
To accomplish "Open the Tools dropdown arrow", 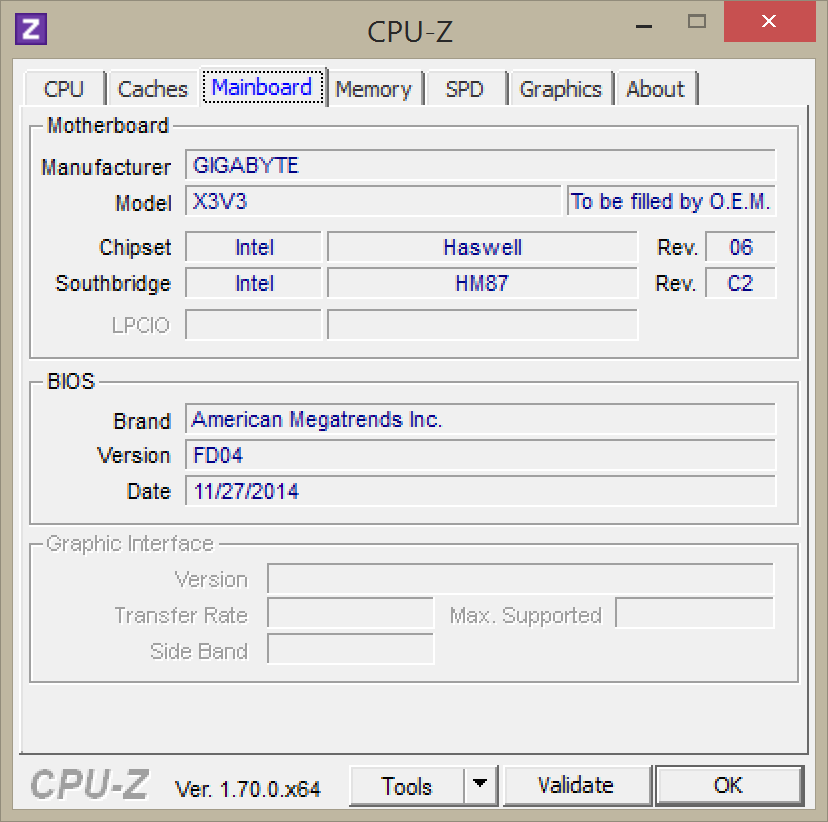I will pyautogui.click(x=481, y=785).
